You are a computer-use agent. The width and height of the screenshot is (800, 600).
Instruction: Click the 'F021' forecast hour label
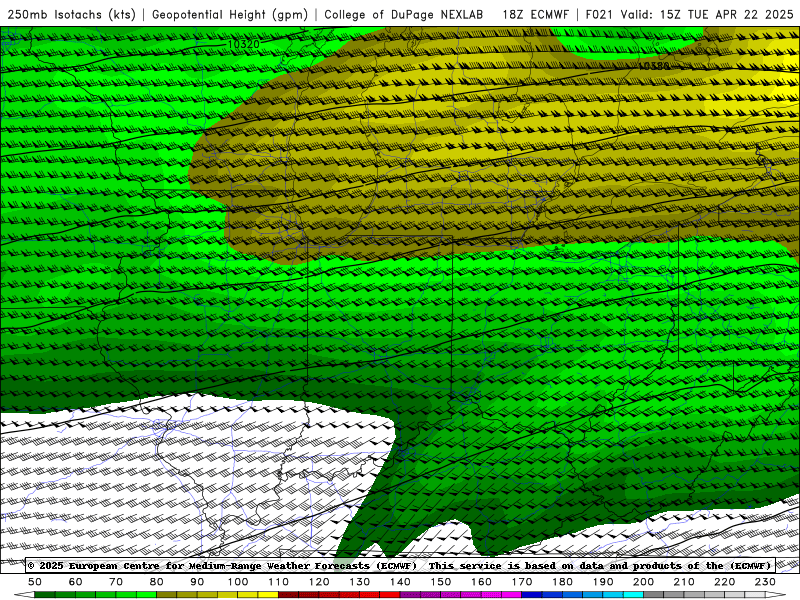tap(599, 14)
